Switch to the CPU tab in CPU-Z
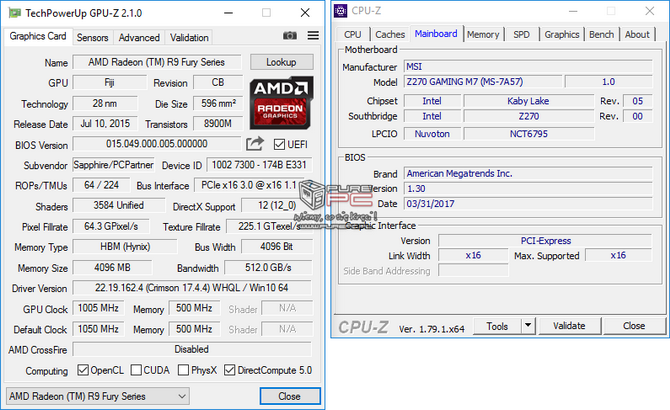Screen dimensions: 670x410 353,35
